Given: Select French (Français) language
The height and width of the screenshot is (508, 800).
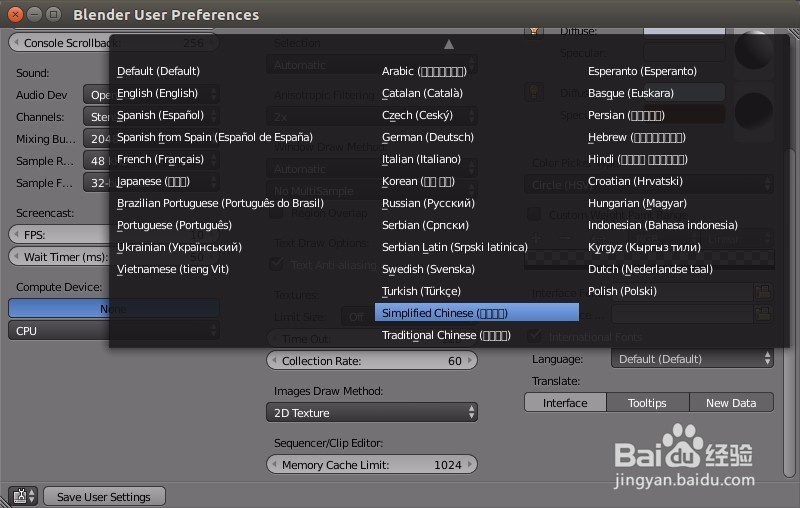Looking at the screenshot, I should click(x=160, y=159).
